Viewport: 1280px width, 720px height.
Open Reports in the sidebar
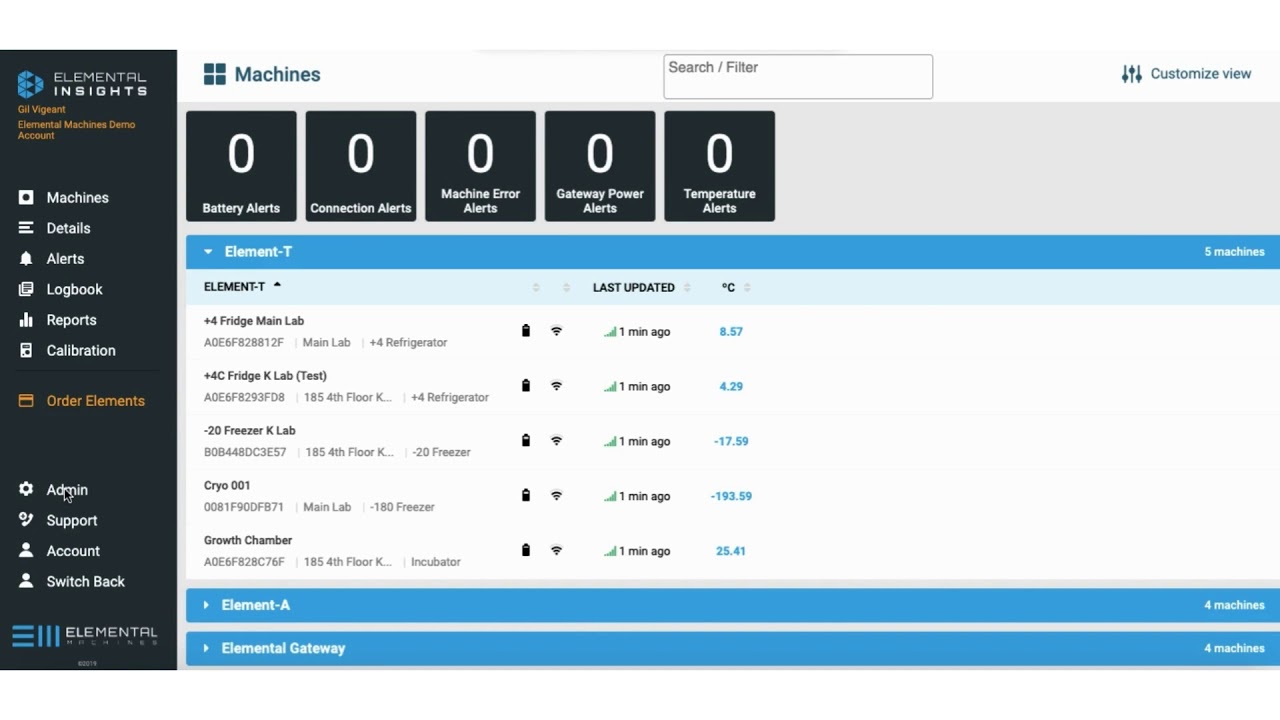(71, 320)
